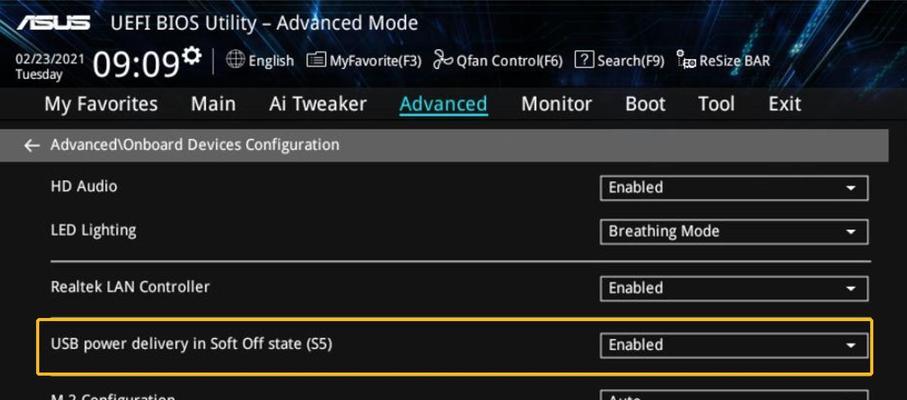
Task: Select the USB power delivery setting row
Action: coord(455,346)
